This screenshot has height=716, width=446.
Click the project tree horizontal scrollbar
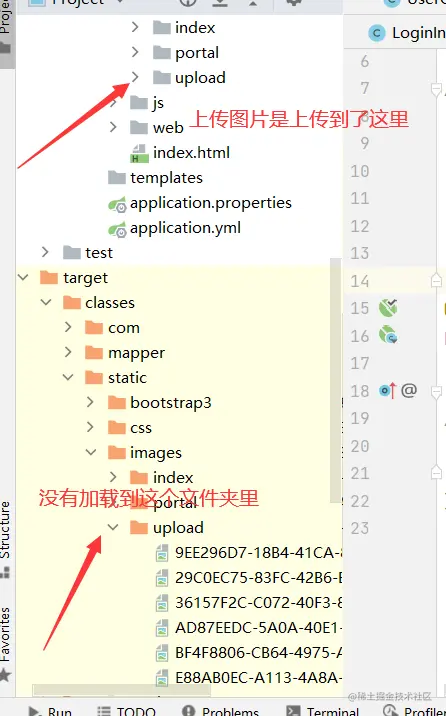click(122, 690)
